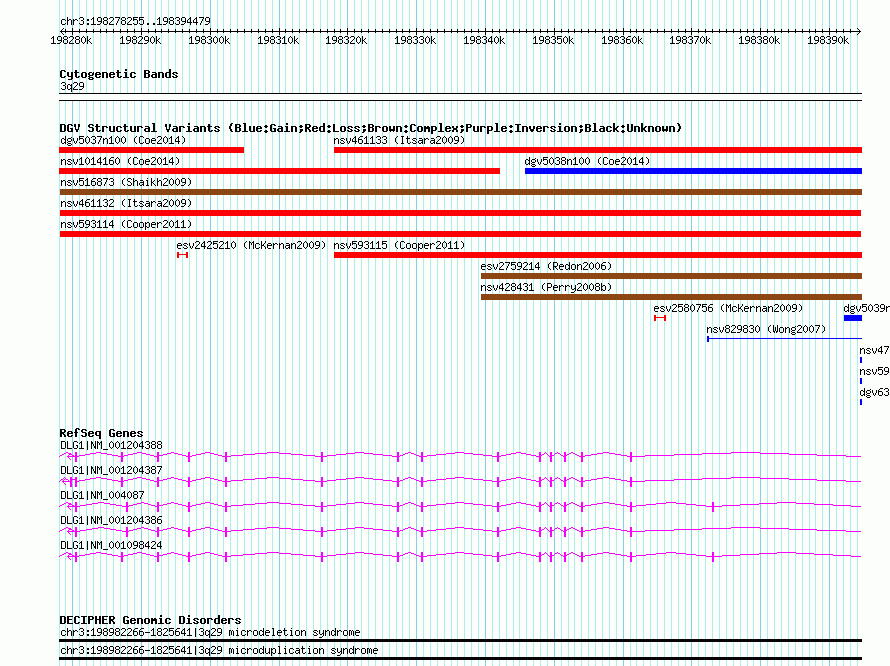Click the 198330k scale label
This screenshot has width=890, height=666.
click(415, 40)
